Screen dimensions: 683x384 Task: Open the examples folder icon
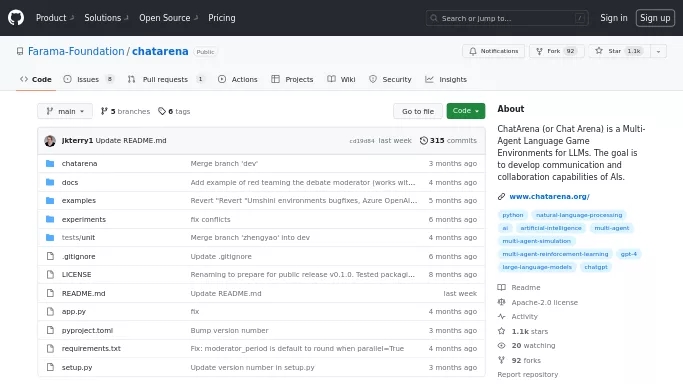50,201
